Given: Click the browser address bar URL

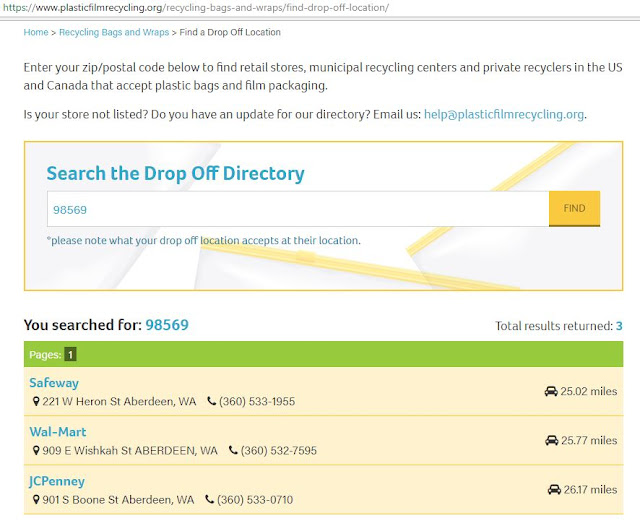Looking at the screenshot, I should click(x=196, y=7).
